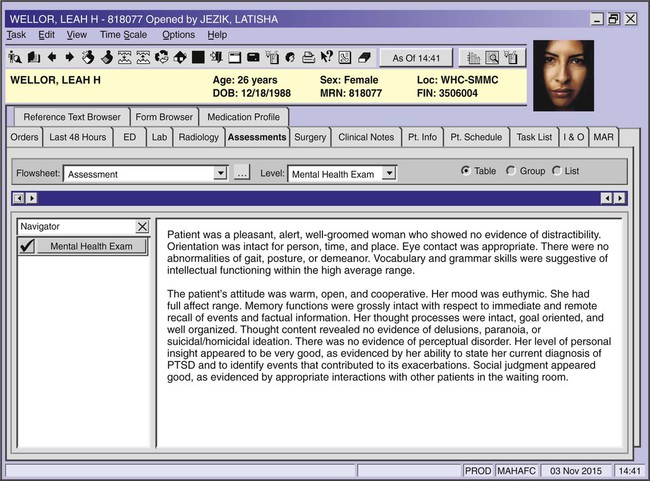Open the Medication Profile tab
Screen dimensions: 650x481
click(x=244, y=117)
